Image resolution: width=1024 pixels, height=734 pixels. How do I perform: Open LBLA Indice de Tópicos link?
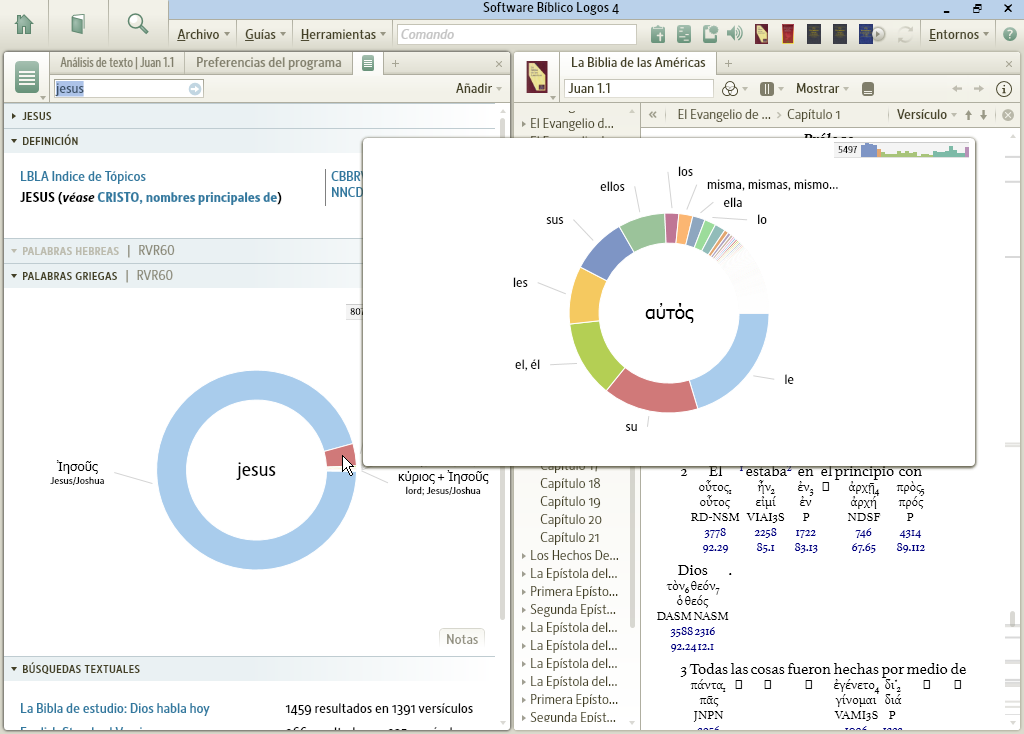(82, 176)
